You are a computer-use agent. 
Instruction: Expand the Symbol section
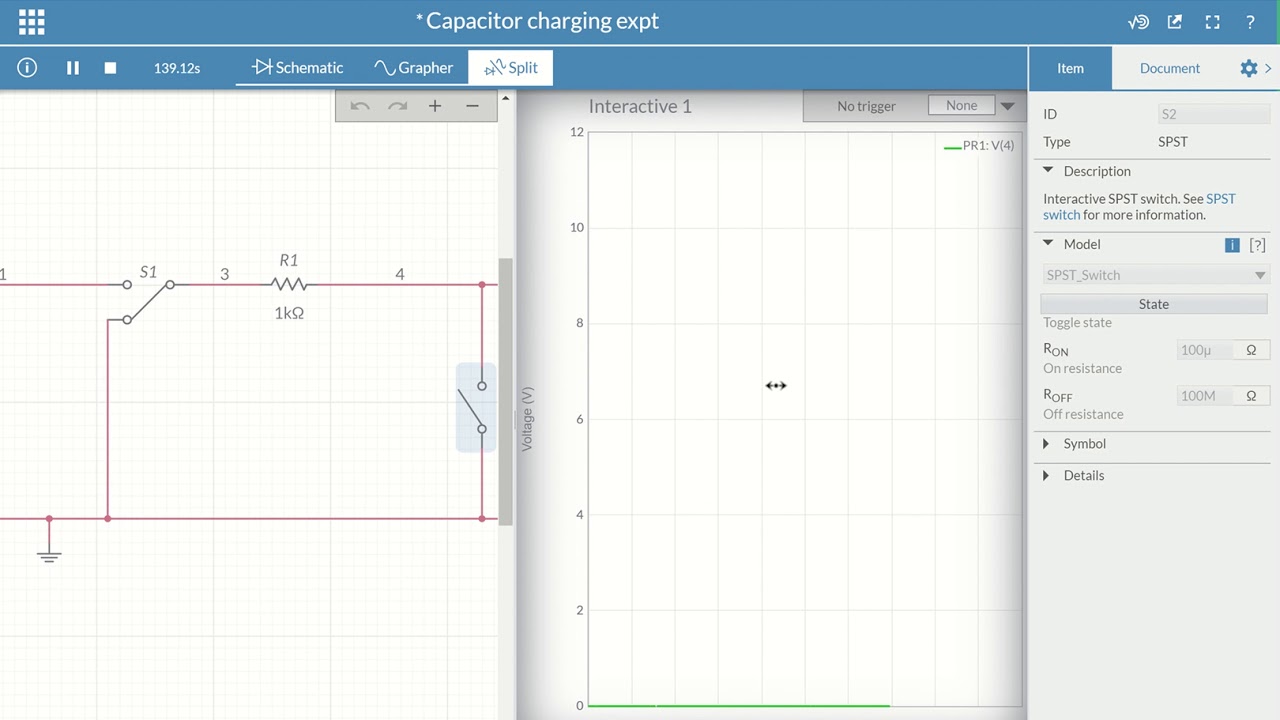[1046, 444]
